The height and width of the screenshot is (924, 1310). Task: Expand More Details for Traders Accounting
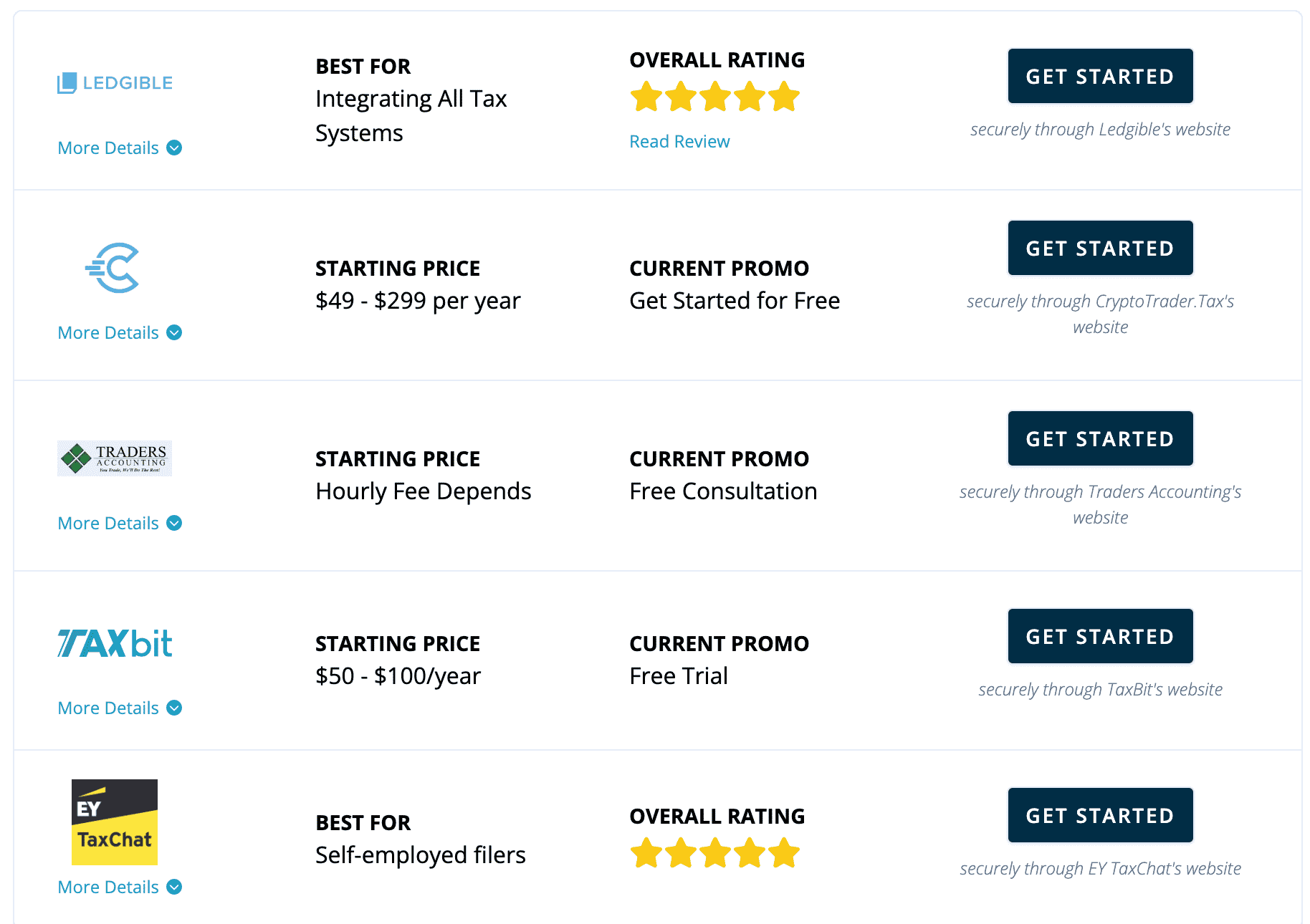(120, 523)
